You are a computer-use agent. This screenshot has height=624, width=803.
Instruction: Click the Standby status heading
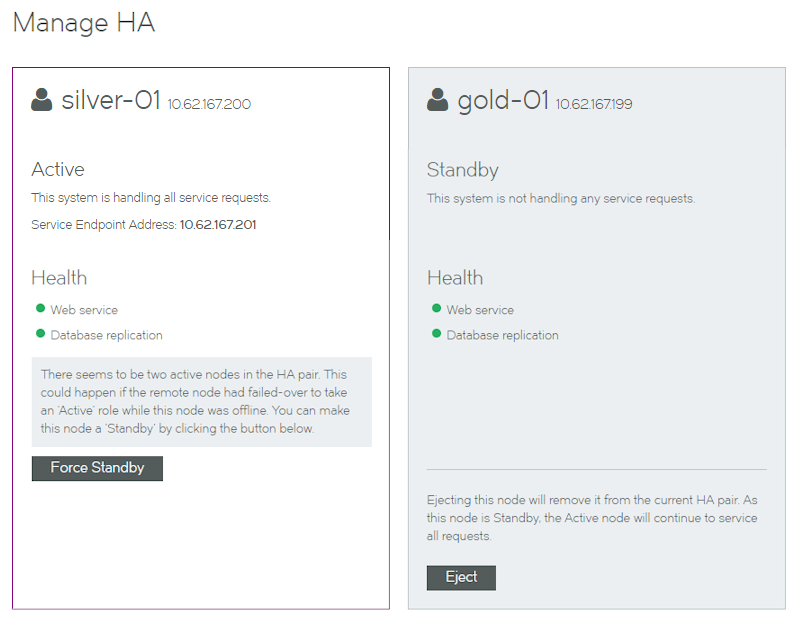[462, 170]
